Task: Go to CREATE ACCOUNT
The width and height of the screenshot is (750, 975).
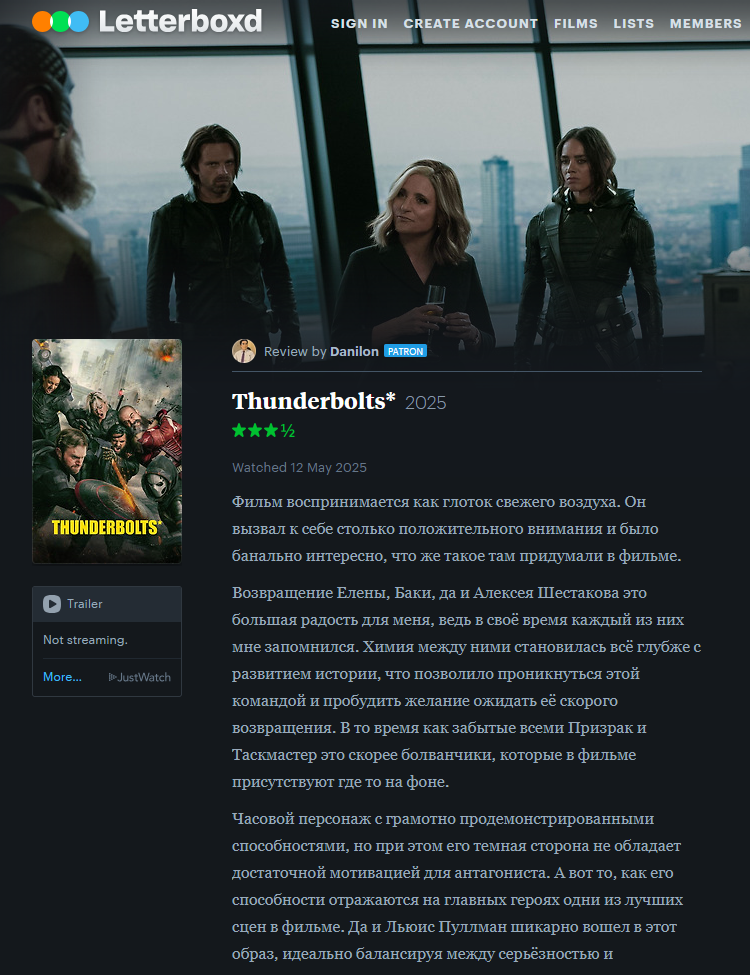Action: click(471, 24)
